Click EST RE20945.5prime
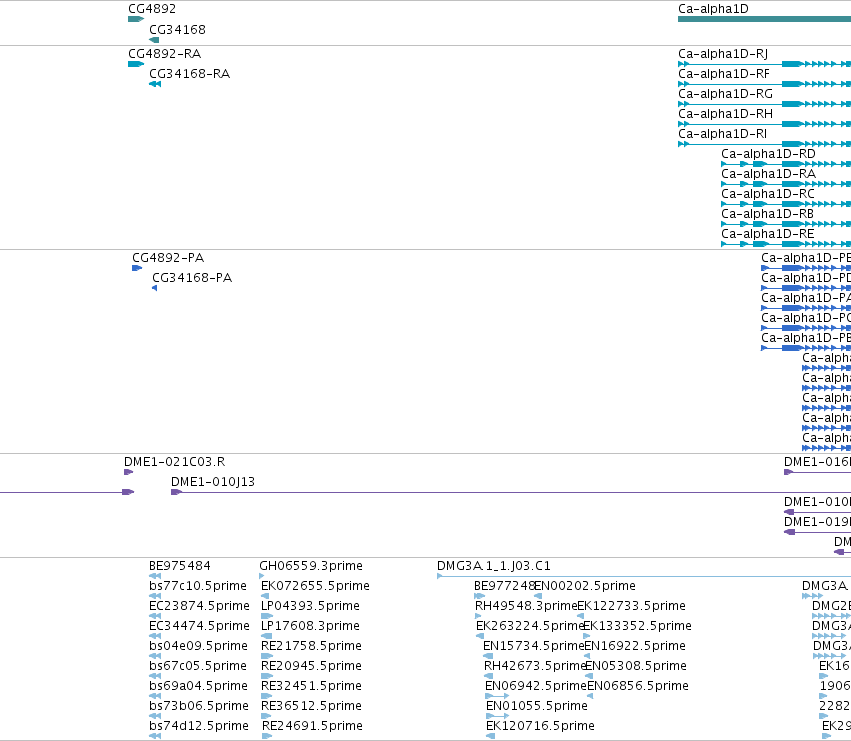Viewport: 851px width, 741px height. tap(311, 667)
